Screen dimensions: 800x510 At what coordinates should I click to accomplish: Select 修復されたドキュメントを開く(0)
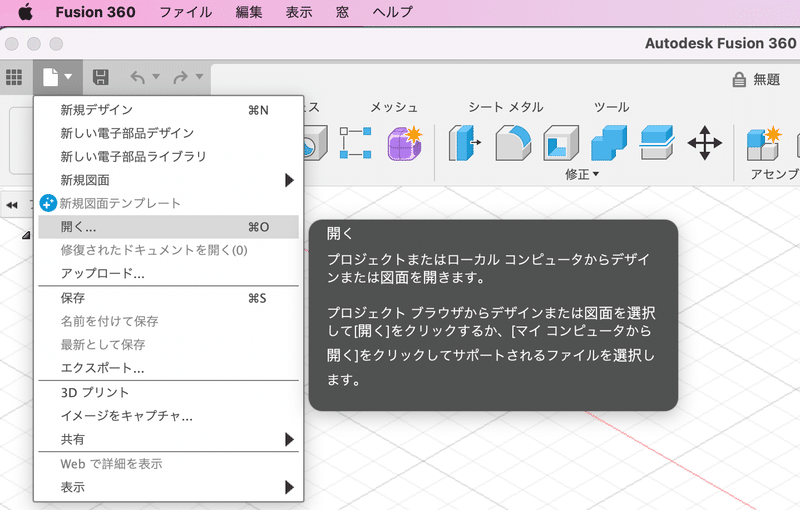(168, 250)
